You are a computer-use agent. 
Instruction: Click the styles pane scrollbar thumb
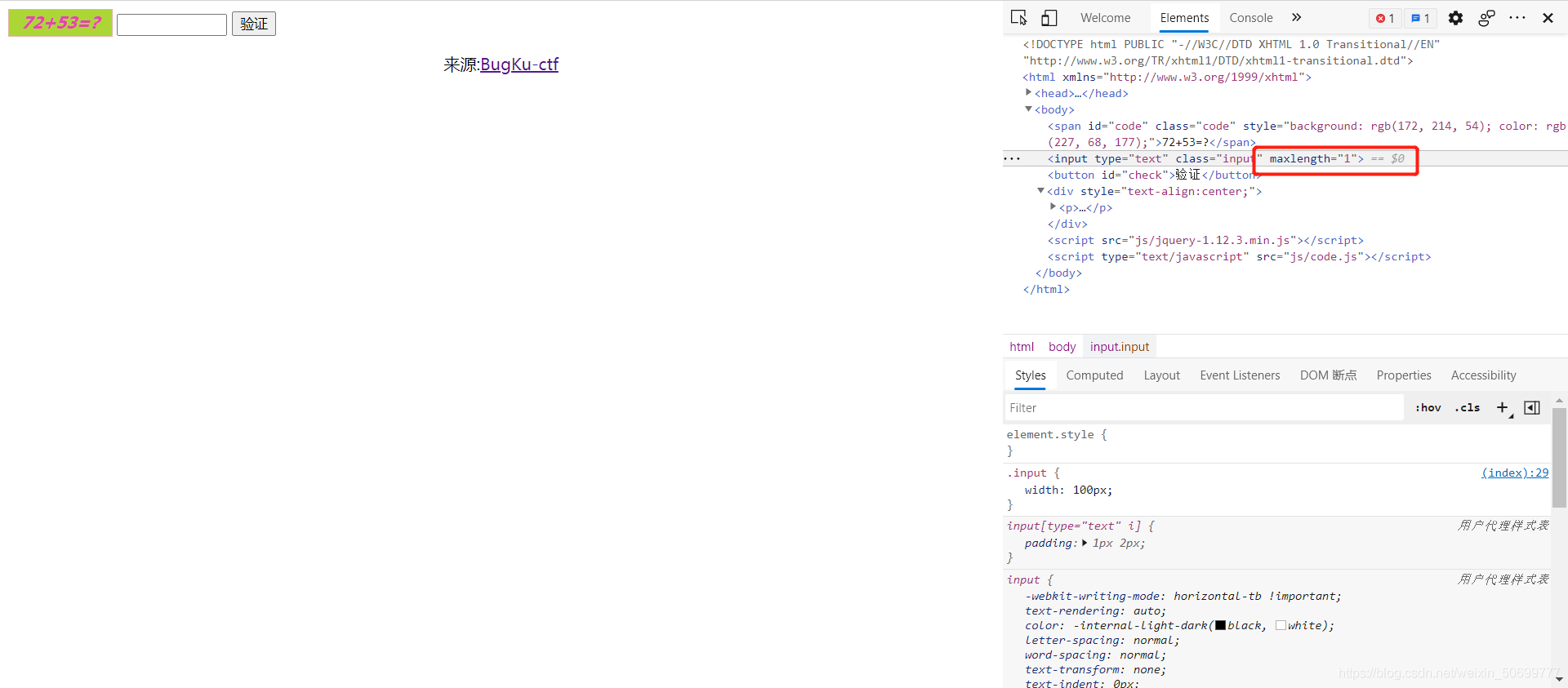[x=1559, y=457]
